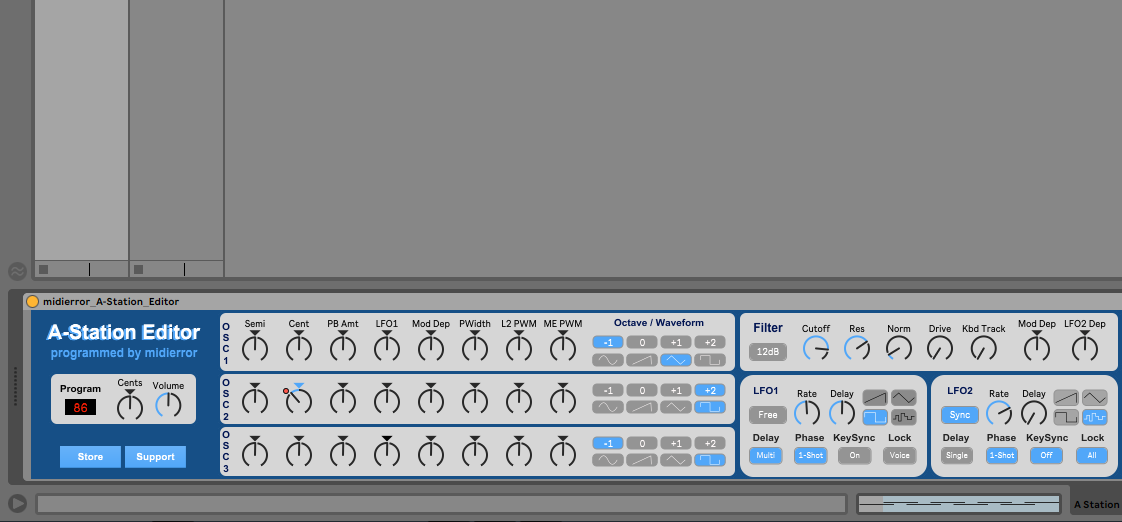Choose the LFO2 sawtooth waveform
The image size is (1122, 522).
click(x=1066, y=397)
